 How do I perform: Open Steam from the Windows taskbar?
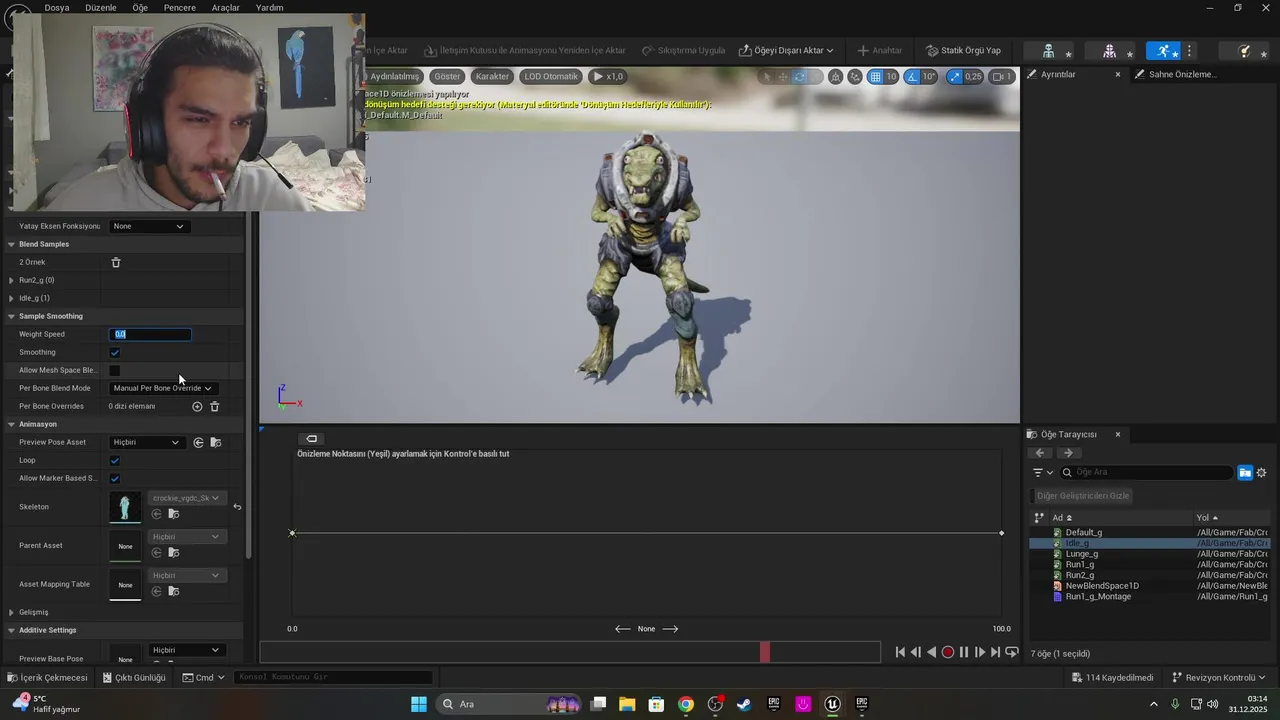pyautogui.click(x=744, y=704)
